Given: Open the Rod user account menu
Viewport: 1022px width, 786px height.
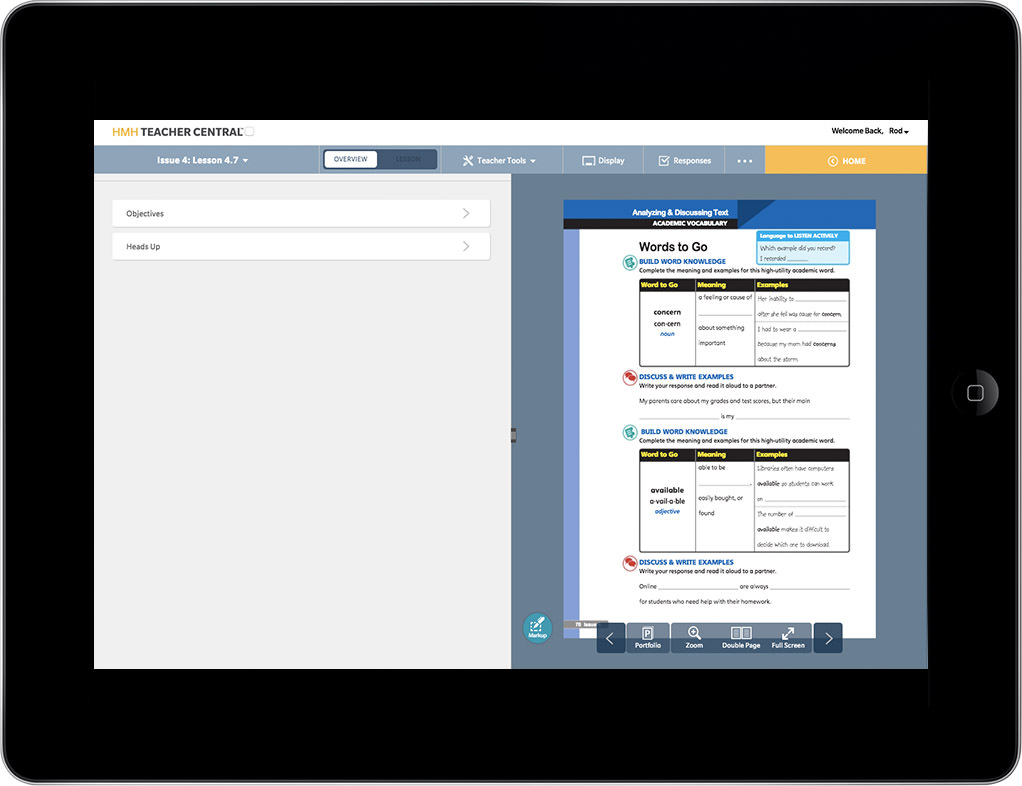Looking at the screenshot, I should tap(899, 131).
